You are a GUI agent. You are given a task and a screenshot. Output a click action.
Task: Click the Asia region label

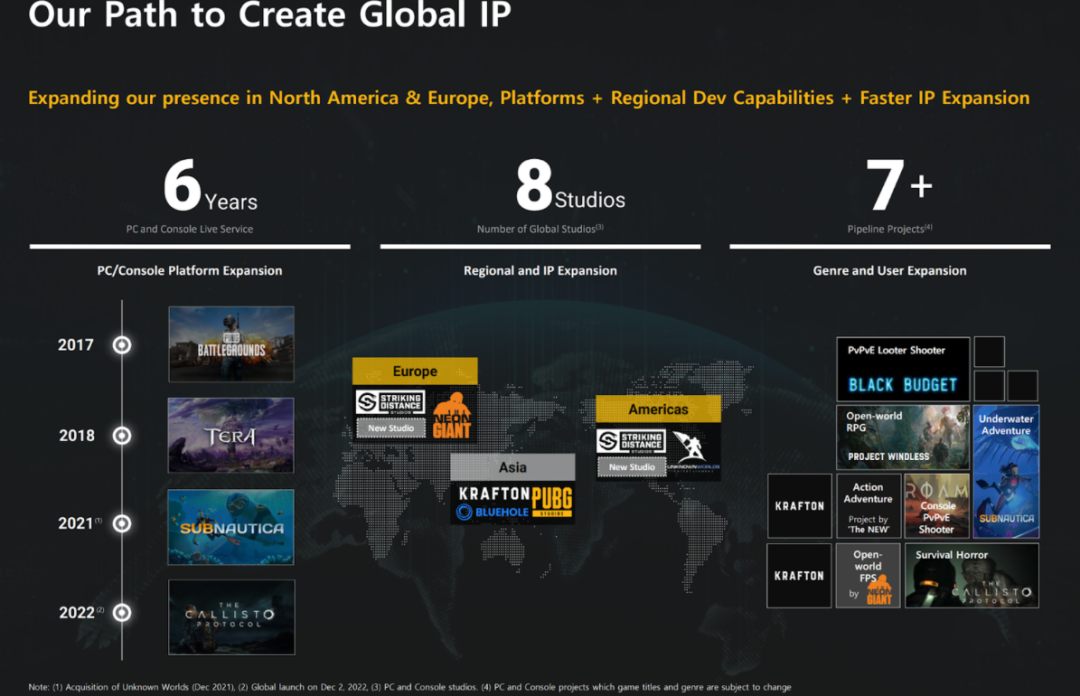pyautogui.click(x=512, y=467)
